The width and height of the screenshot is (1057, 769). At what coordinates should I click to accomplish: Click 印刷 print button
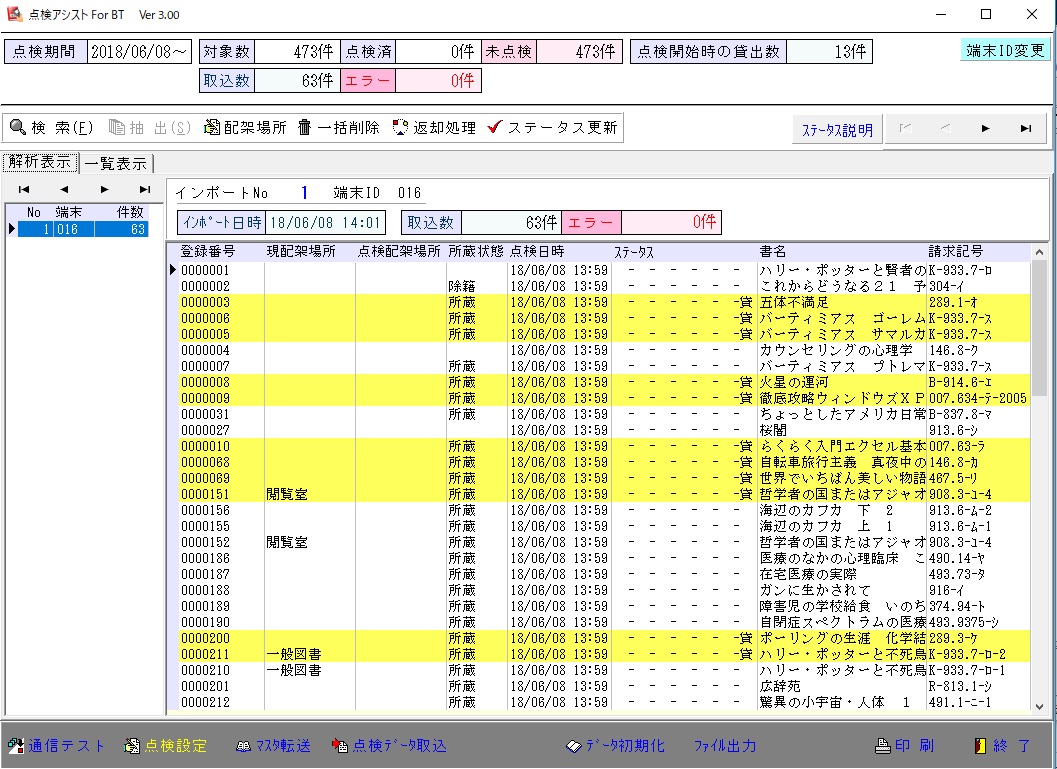(x=904, y=745)
